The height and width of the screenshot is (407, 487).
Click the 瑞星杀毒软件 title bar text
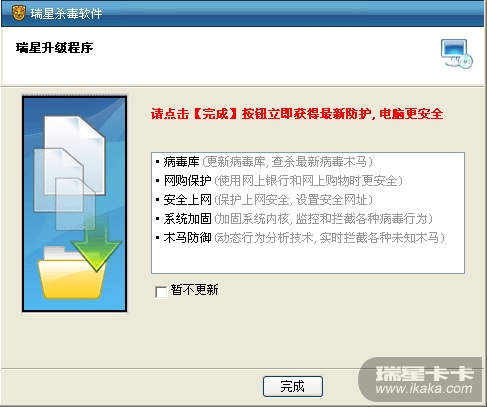tap(66, 14)
